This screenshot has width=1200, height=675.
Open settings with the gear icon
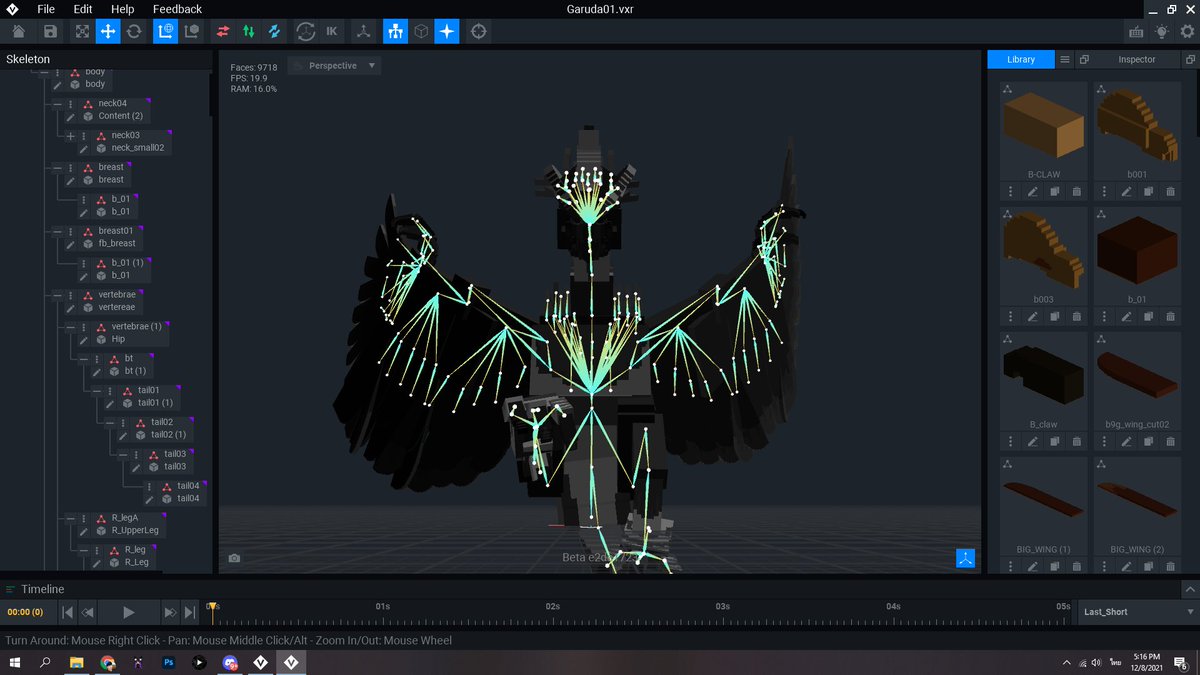(x=1187, y=32)
